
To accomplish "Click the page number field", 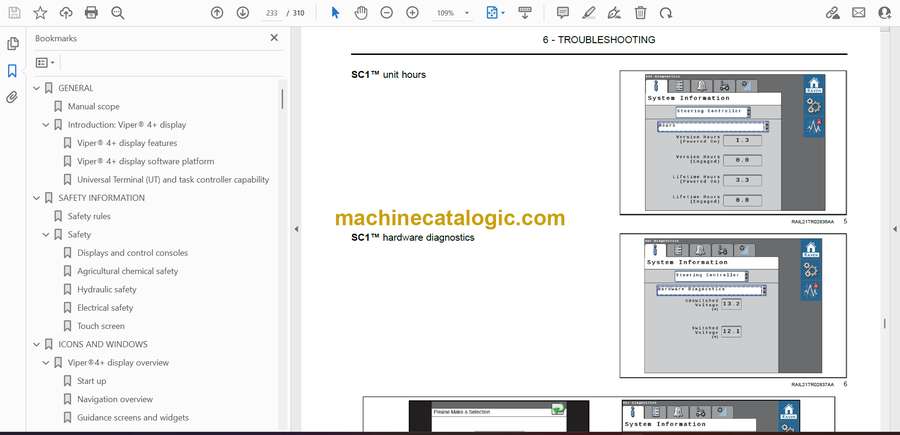I will coord(270,13).
